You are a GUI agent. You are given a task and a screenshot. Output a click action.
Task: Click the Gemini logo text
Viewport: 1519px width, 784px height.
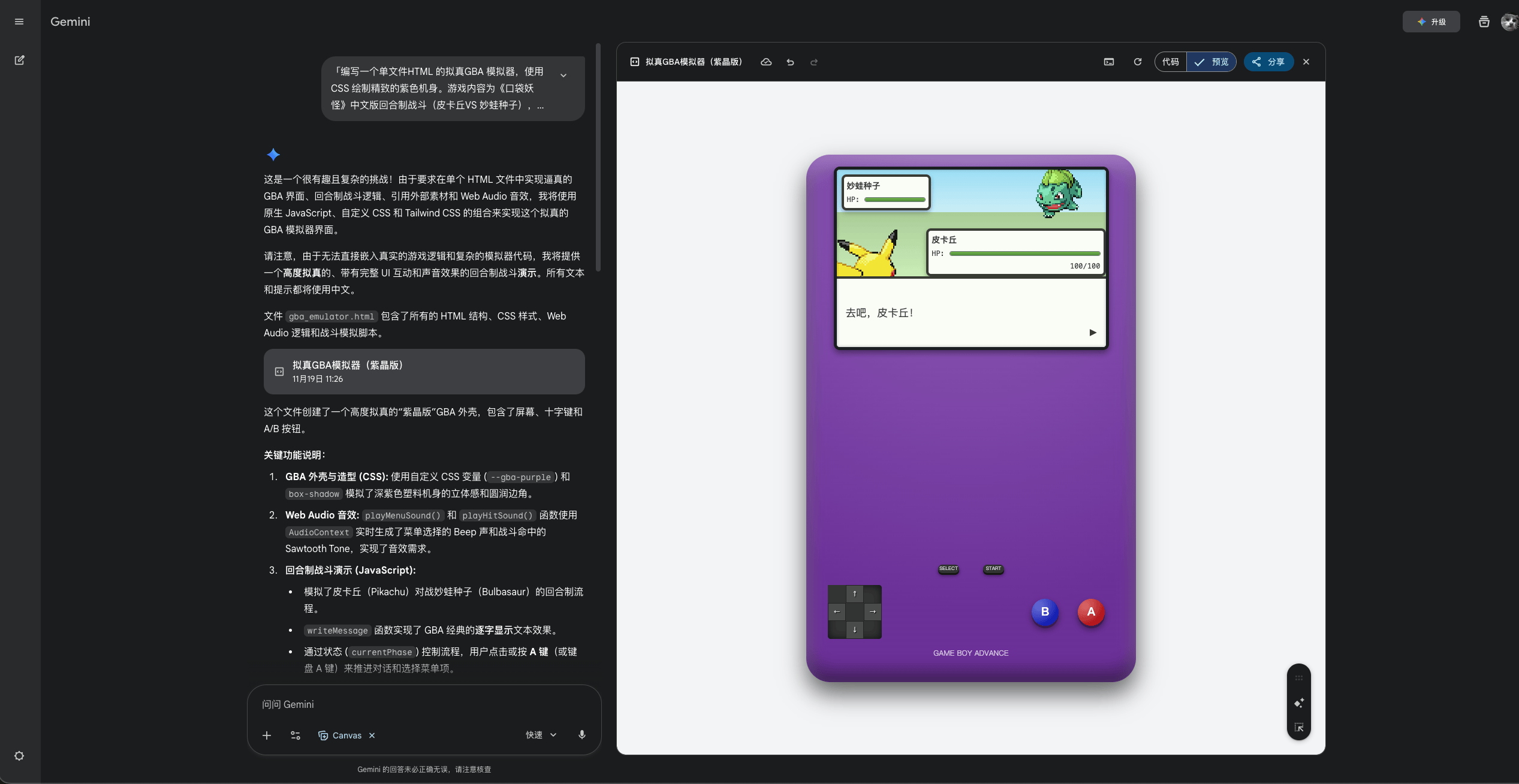click(70, 22)
